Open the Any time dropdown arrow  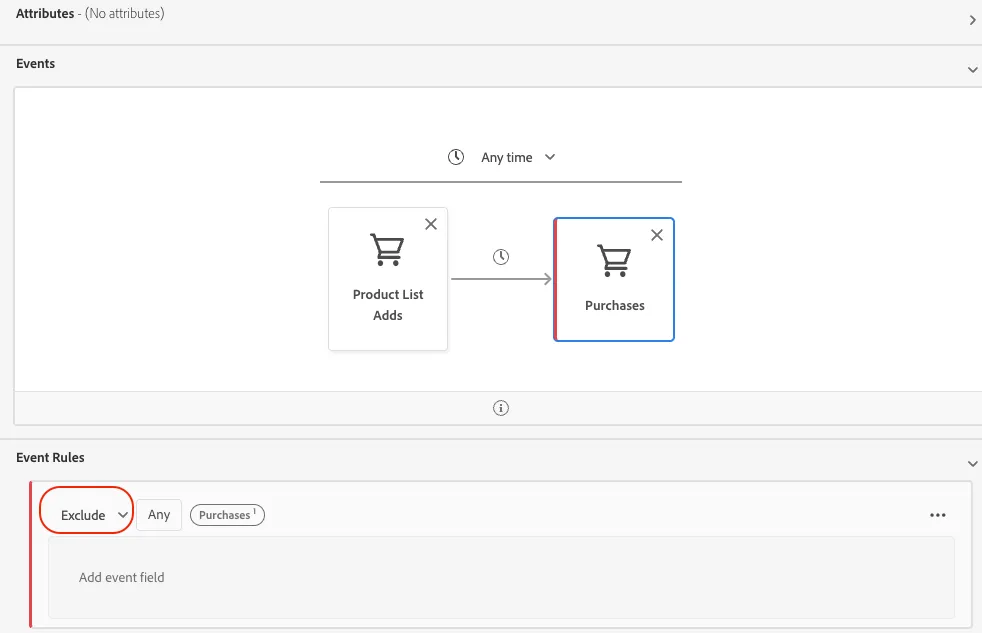coord(550,157)
